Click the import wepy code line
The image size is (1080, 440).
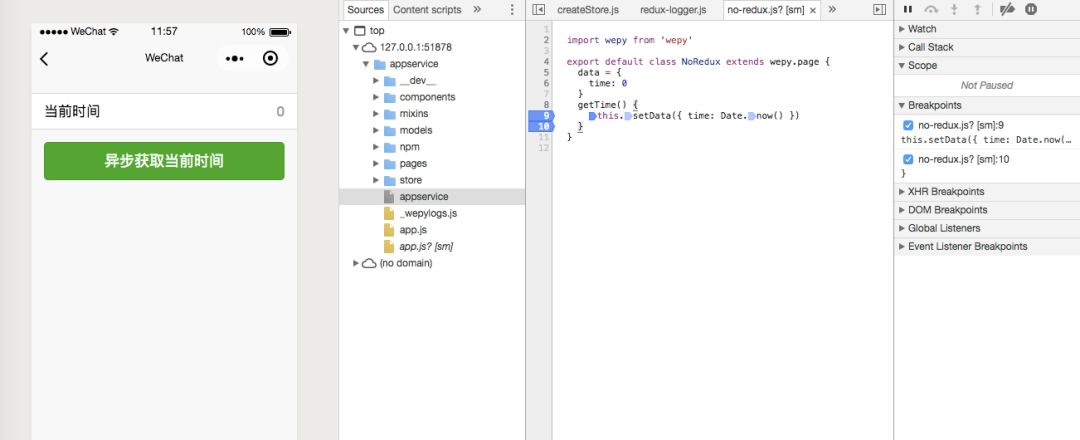tap(629, 41)
